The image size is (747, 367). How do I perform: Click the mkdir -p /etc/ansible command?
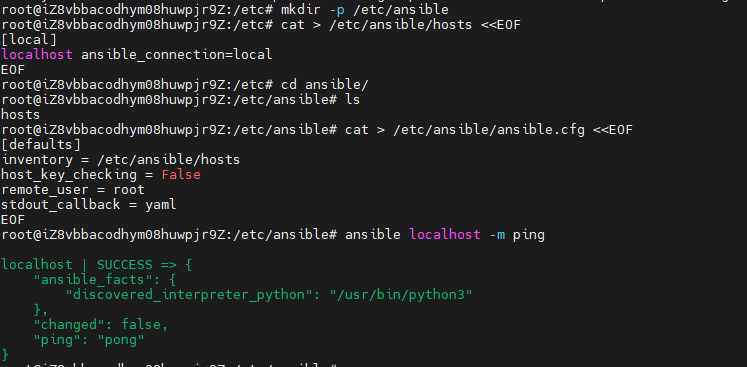click(365, 9)
